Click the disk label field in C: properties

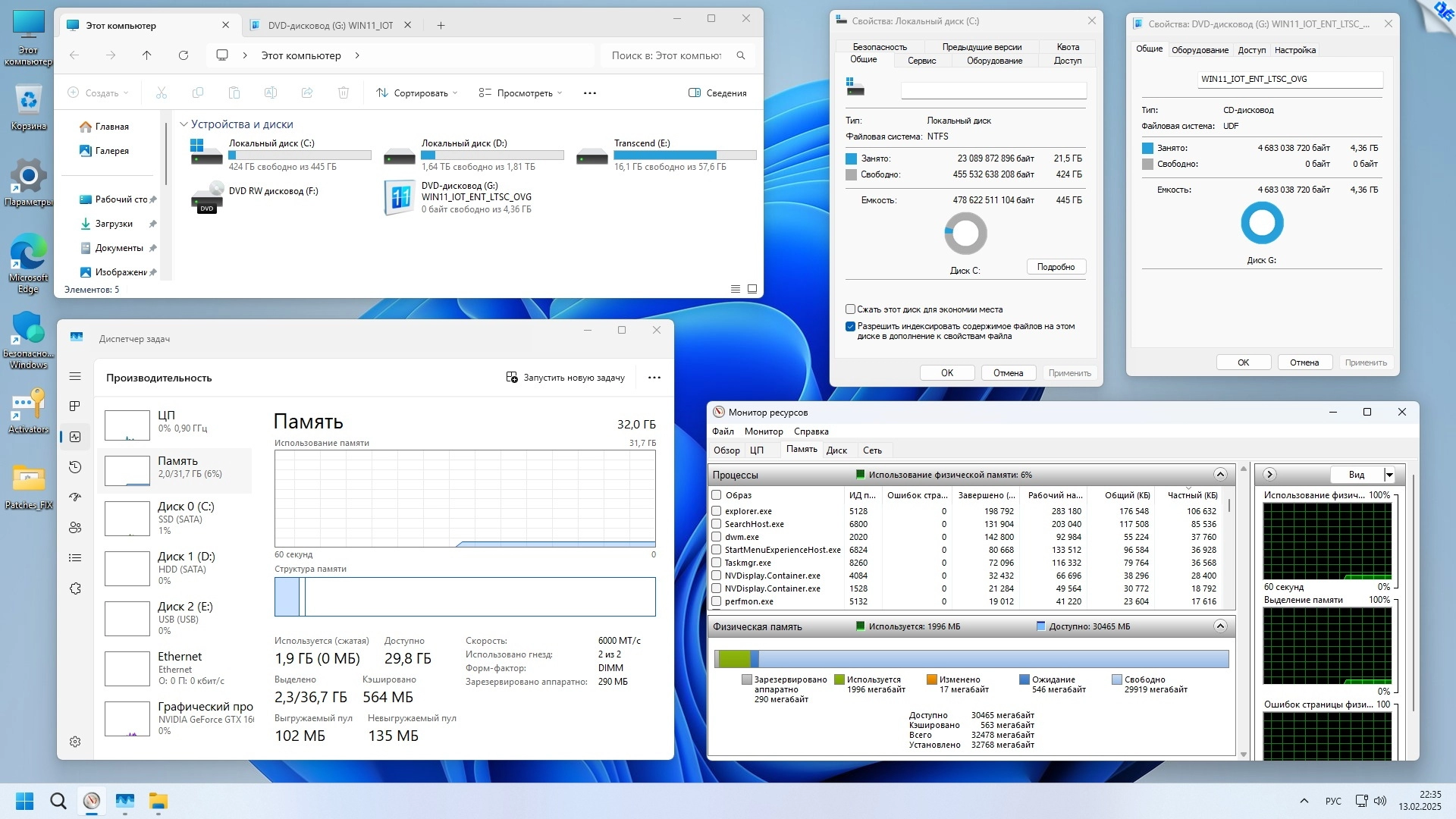tap(993, 90)
